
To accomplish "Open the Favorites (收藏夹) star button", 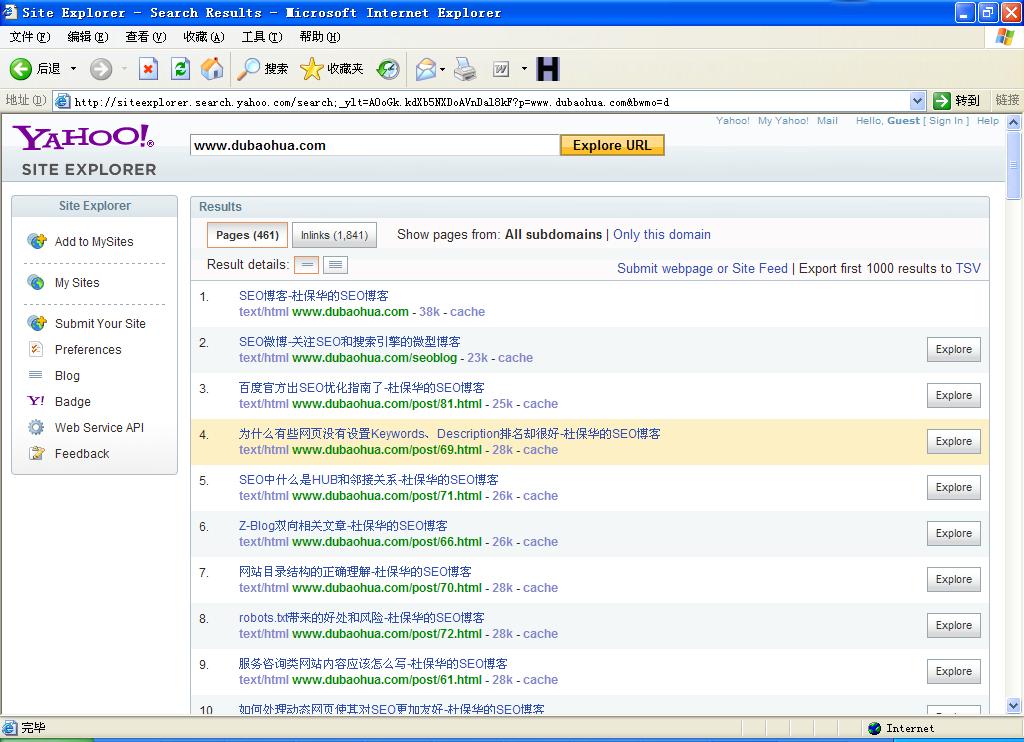I will pyautogui.click(x=331, y=69).
